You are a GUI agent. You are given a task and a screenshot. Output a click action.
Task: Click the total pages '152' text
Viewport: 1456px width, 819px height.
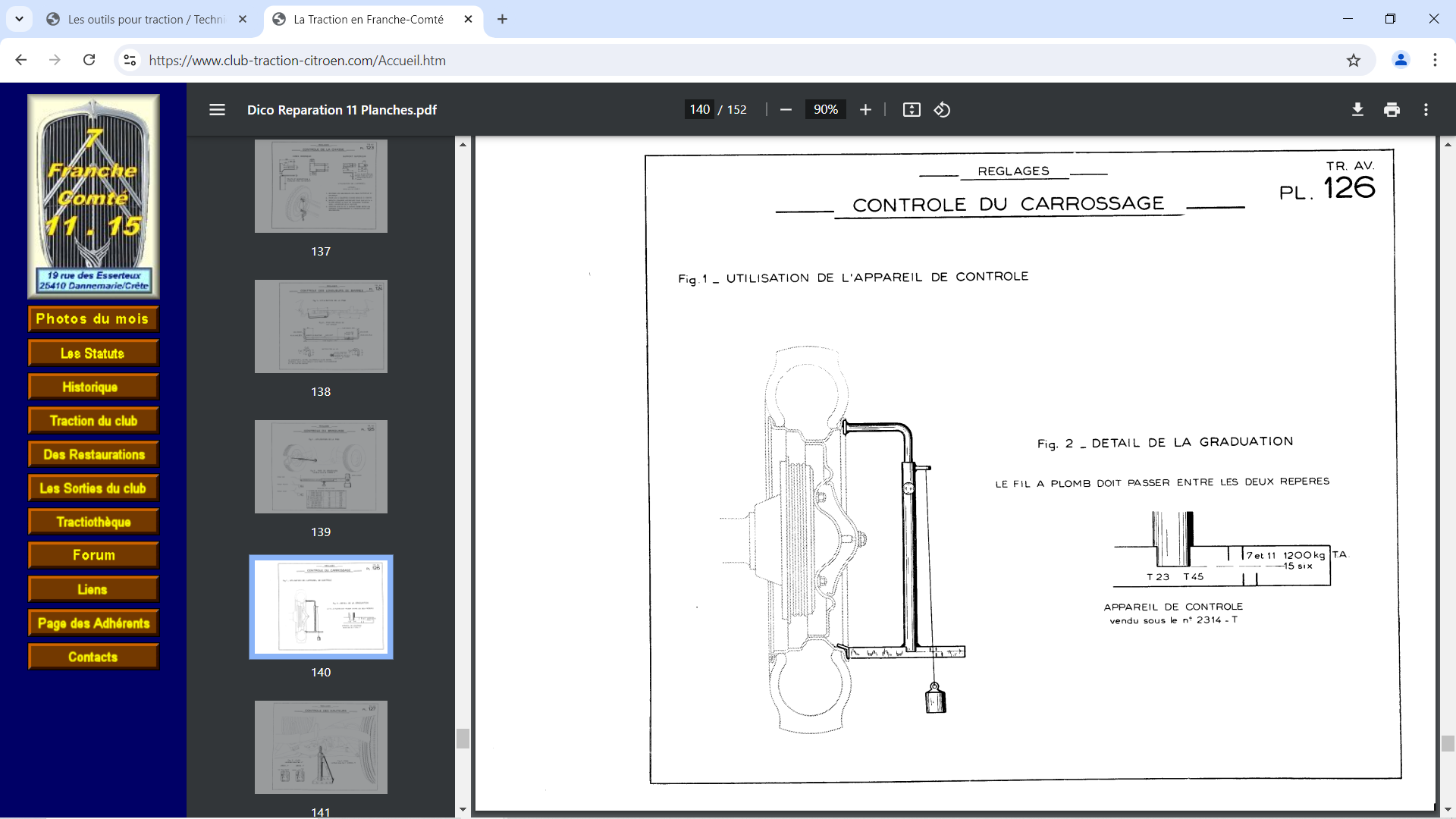(737, 110)
